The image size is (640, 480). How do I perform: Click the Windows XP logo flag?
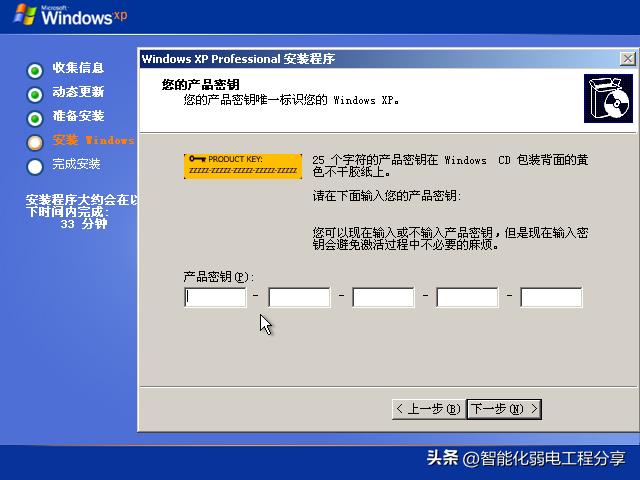click(x=25, y=15)
